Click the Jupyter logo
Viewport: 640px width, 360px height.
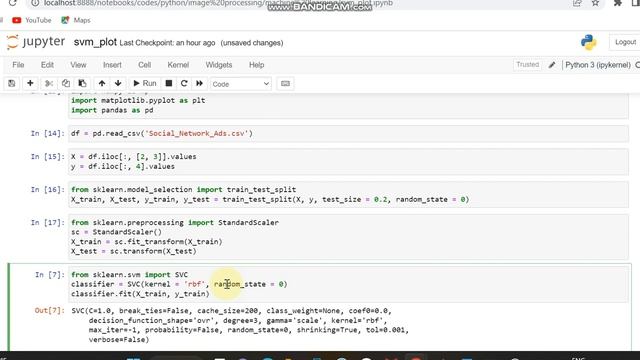[36, 42]
